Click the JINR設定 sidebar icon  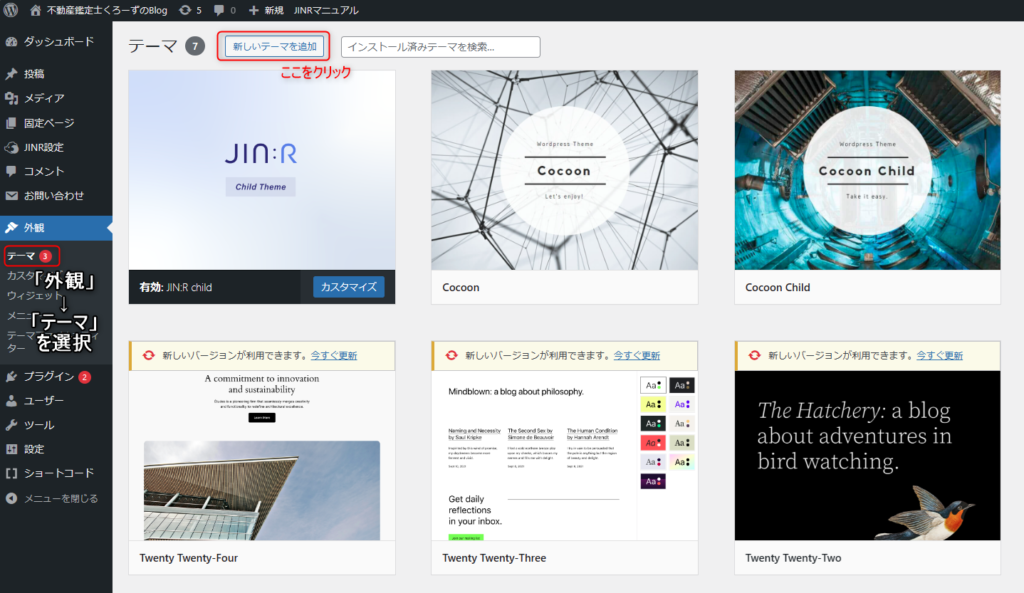(x=11, y=147)
